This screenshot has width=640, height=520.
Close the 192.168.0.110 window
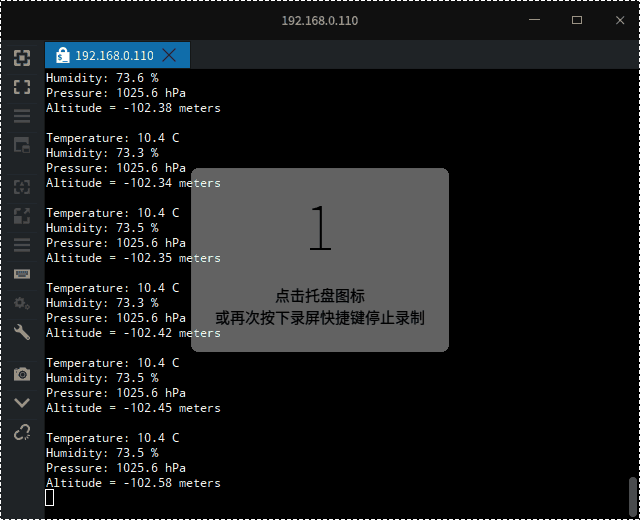tap(620, 20)
